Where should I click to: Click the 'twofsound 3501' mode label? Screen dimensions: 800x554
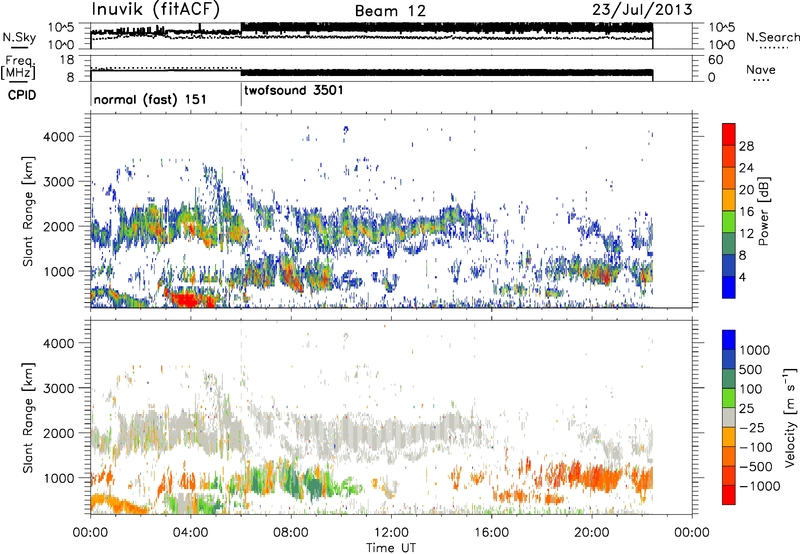[x=294, y=90]
